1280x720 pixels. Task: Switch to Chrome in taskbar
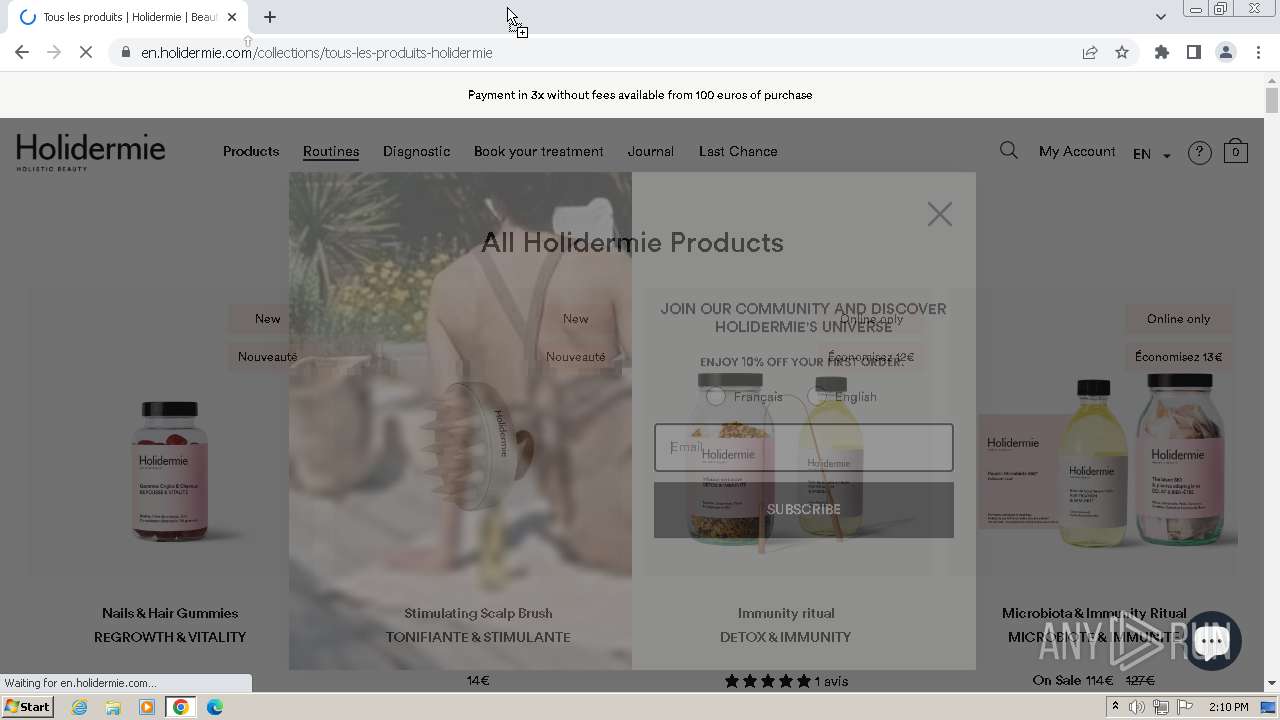(181, 707)
